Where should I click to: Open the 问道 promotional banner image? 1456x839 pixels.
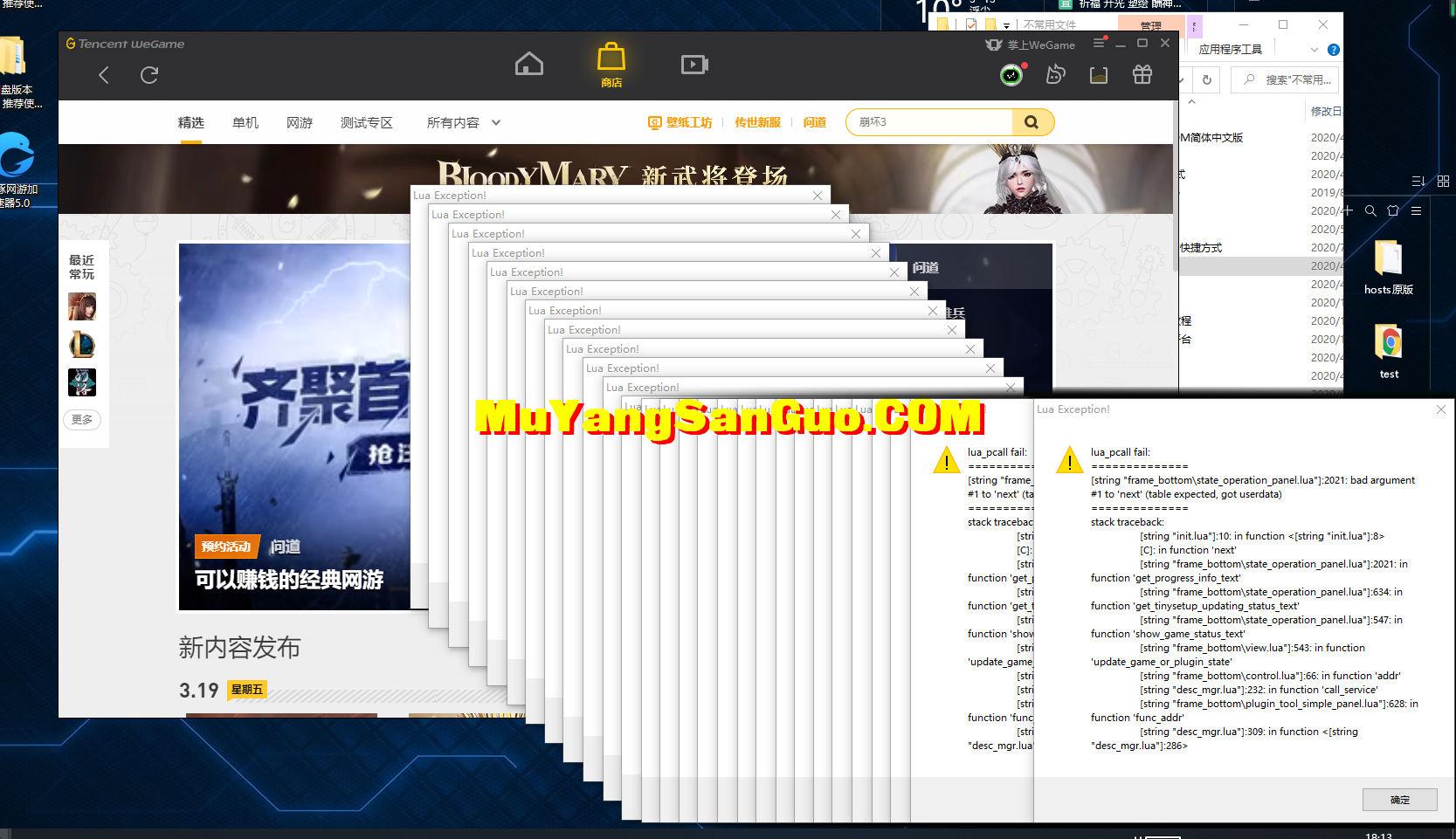pos(294,427)
